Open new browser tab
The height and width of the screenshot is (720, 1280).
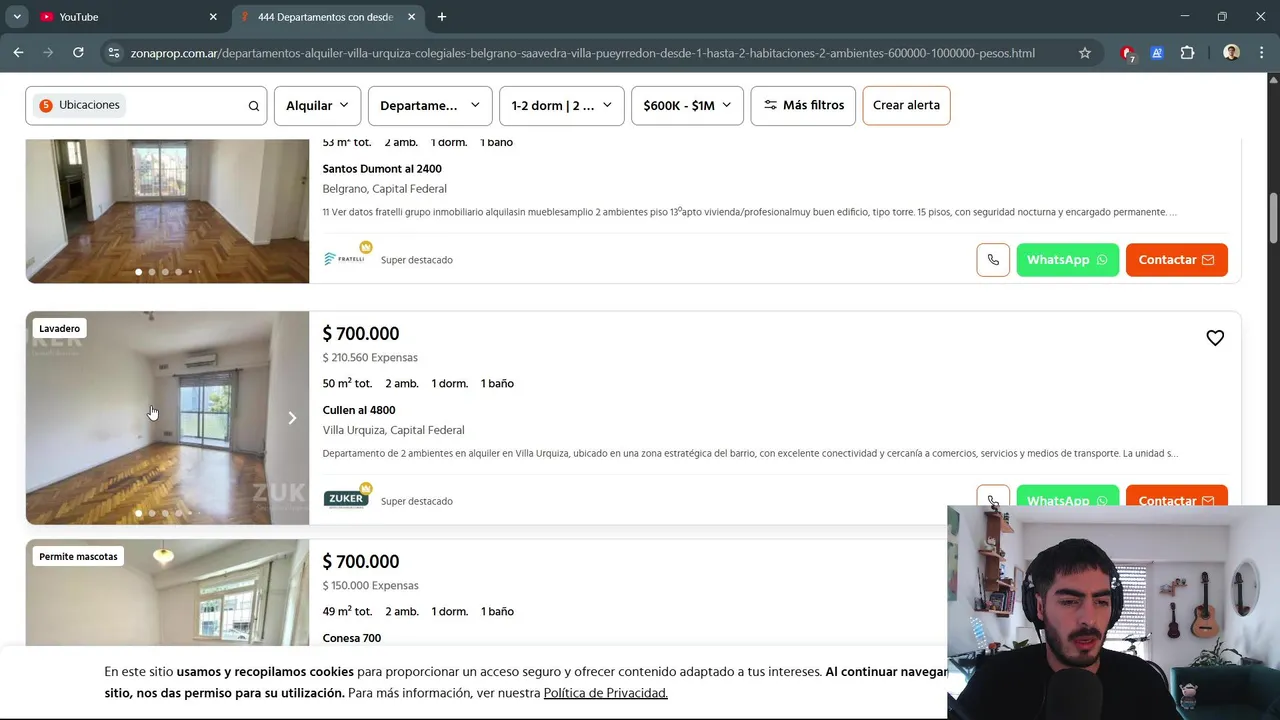click(442, 17)
